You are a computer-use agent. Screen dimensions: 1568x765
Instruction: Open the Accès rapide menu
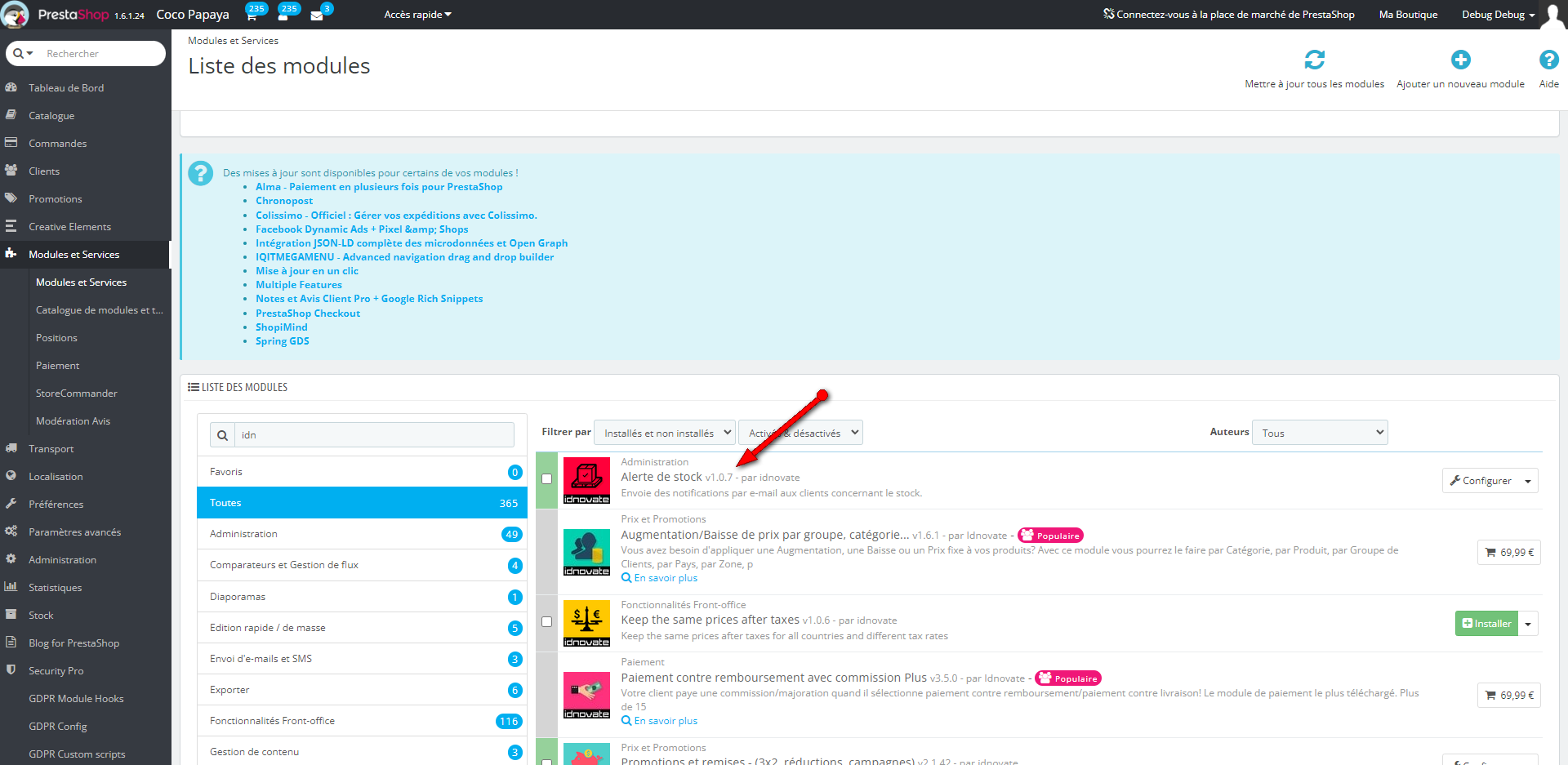(417, 15)
